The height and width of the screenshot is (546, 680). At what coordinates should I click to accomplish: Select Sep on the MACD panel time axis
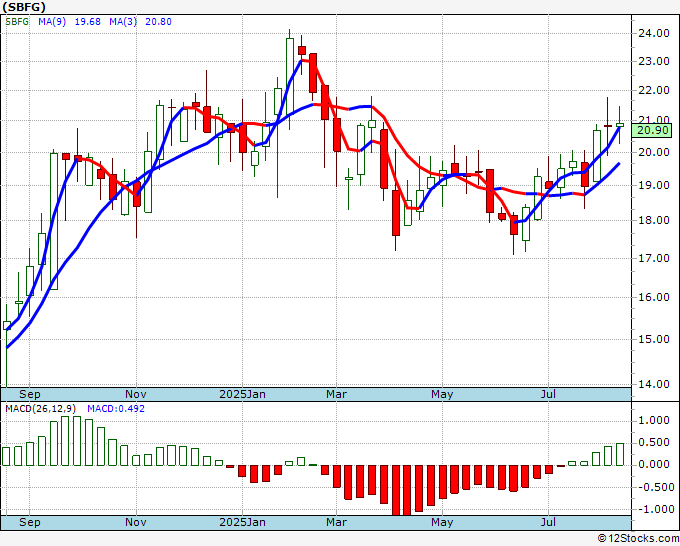(x=29, y=522)
